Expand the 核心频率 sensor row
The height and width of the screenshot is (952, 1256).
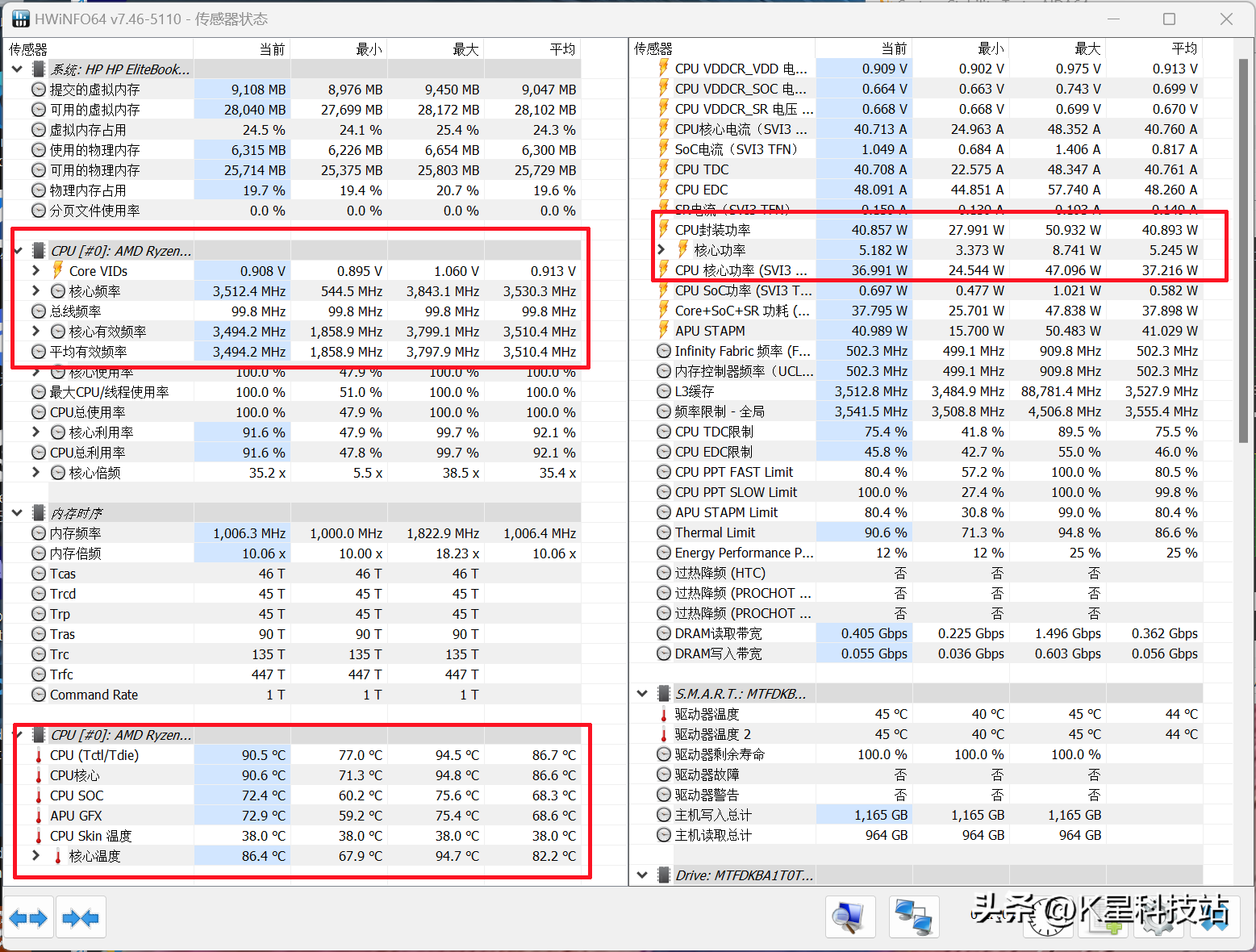35,290
